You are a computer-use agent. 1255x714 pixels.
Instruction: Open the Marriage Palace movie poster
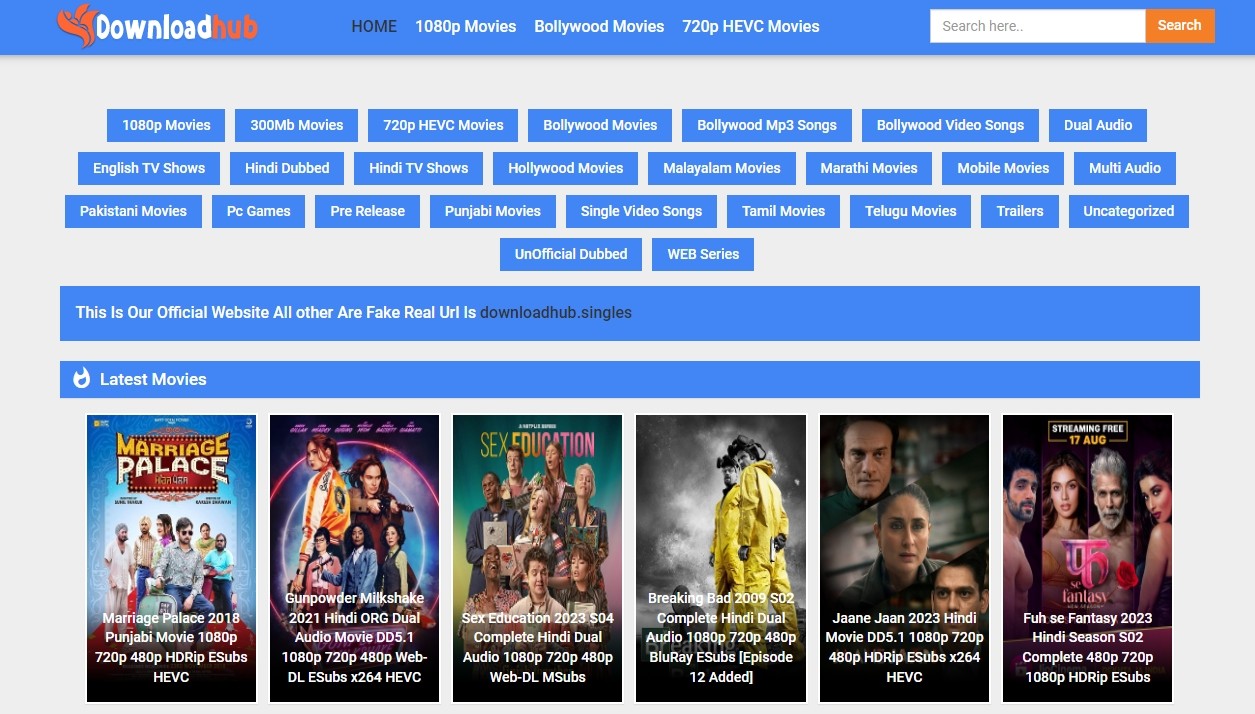pyautogui.click(x=172, y=558)
